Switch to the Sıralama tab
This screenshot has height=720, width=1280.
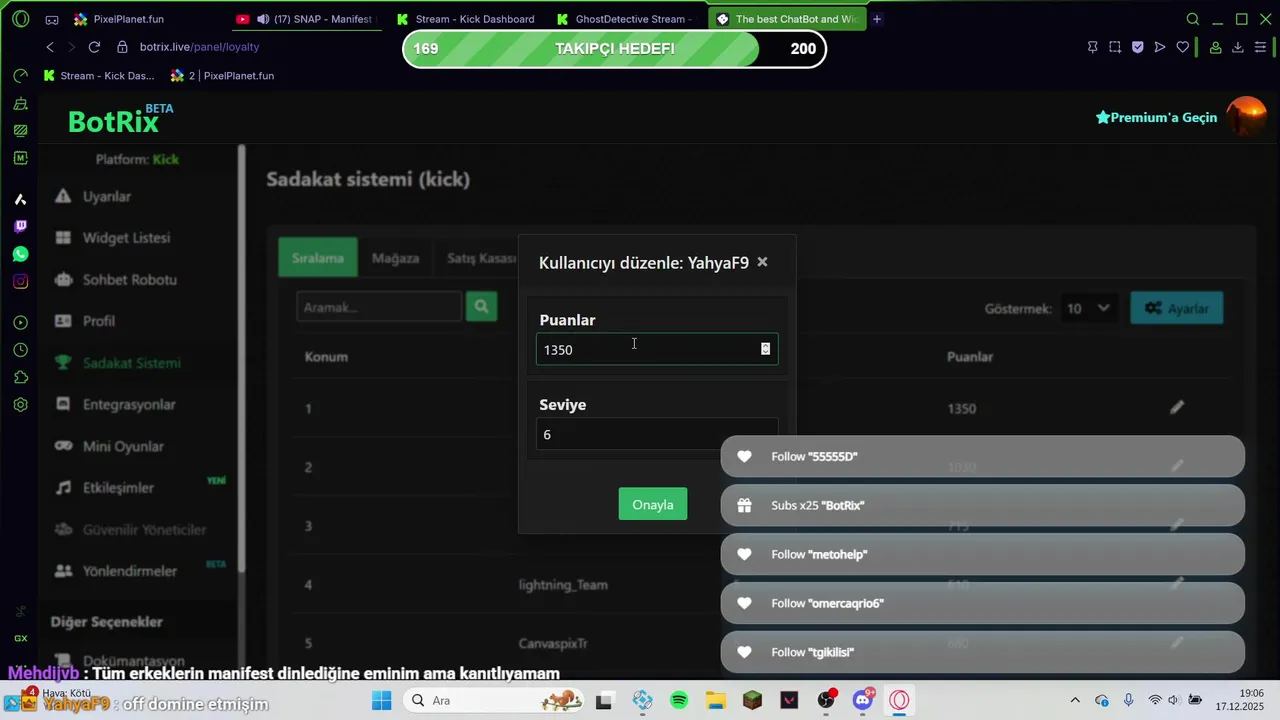point(318,258)
